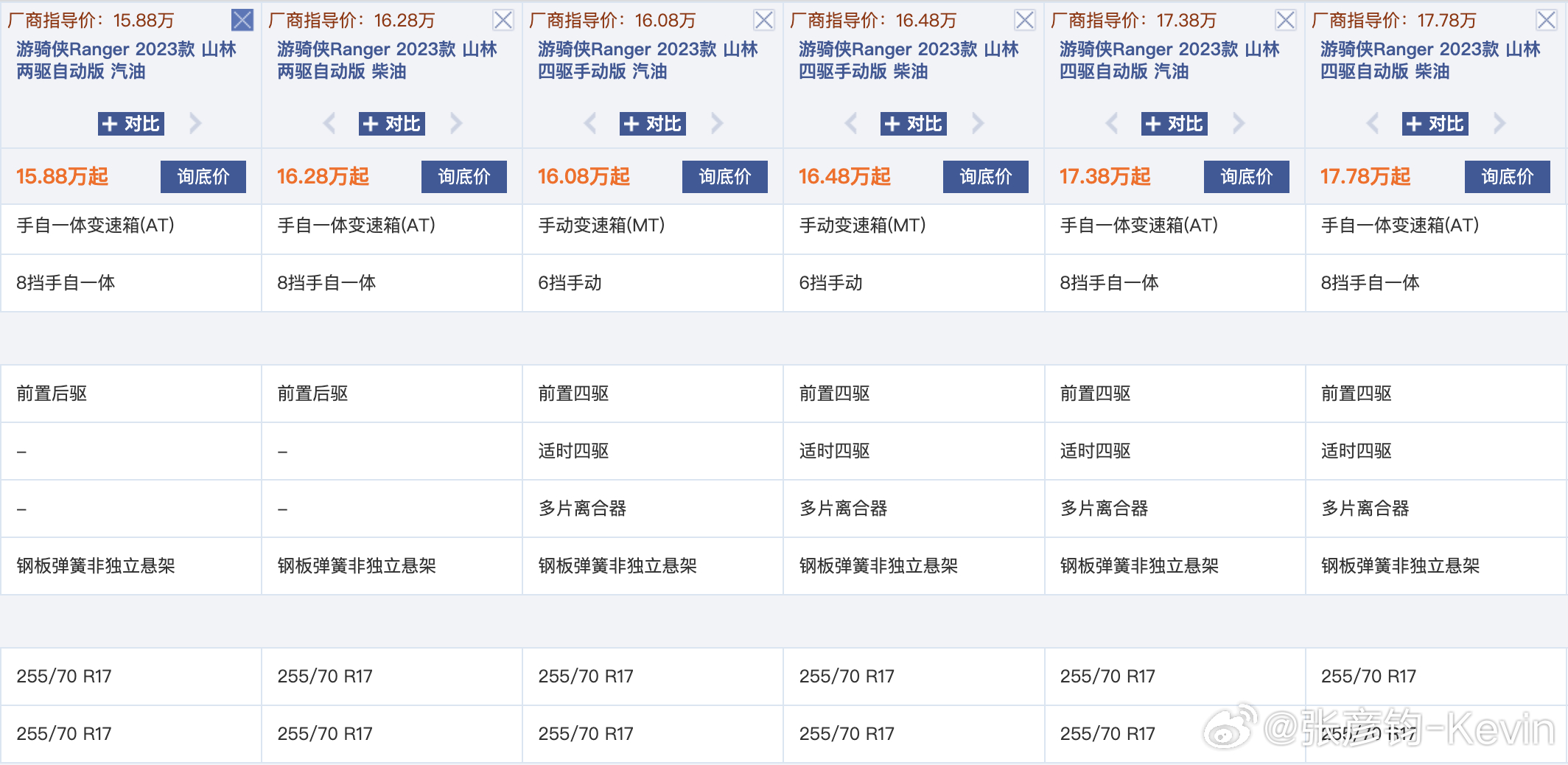1568x765 pixels.
Task: Remove the 17.38万 column with its X icon
Action: (1286, 20)
